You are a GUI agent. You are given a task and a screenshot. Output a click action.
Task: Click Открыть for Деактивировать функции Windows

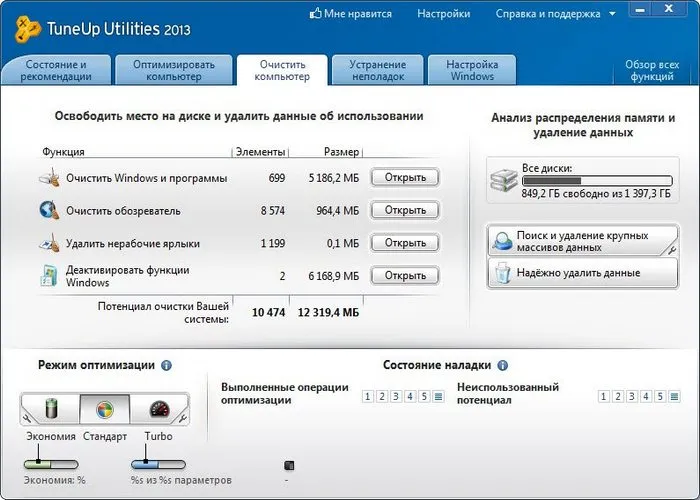[x=405, y=275]
